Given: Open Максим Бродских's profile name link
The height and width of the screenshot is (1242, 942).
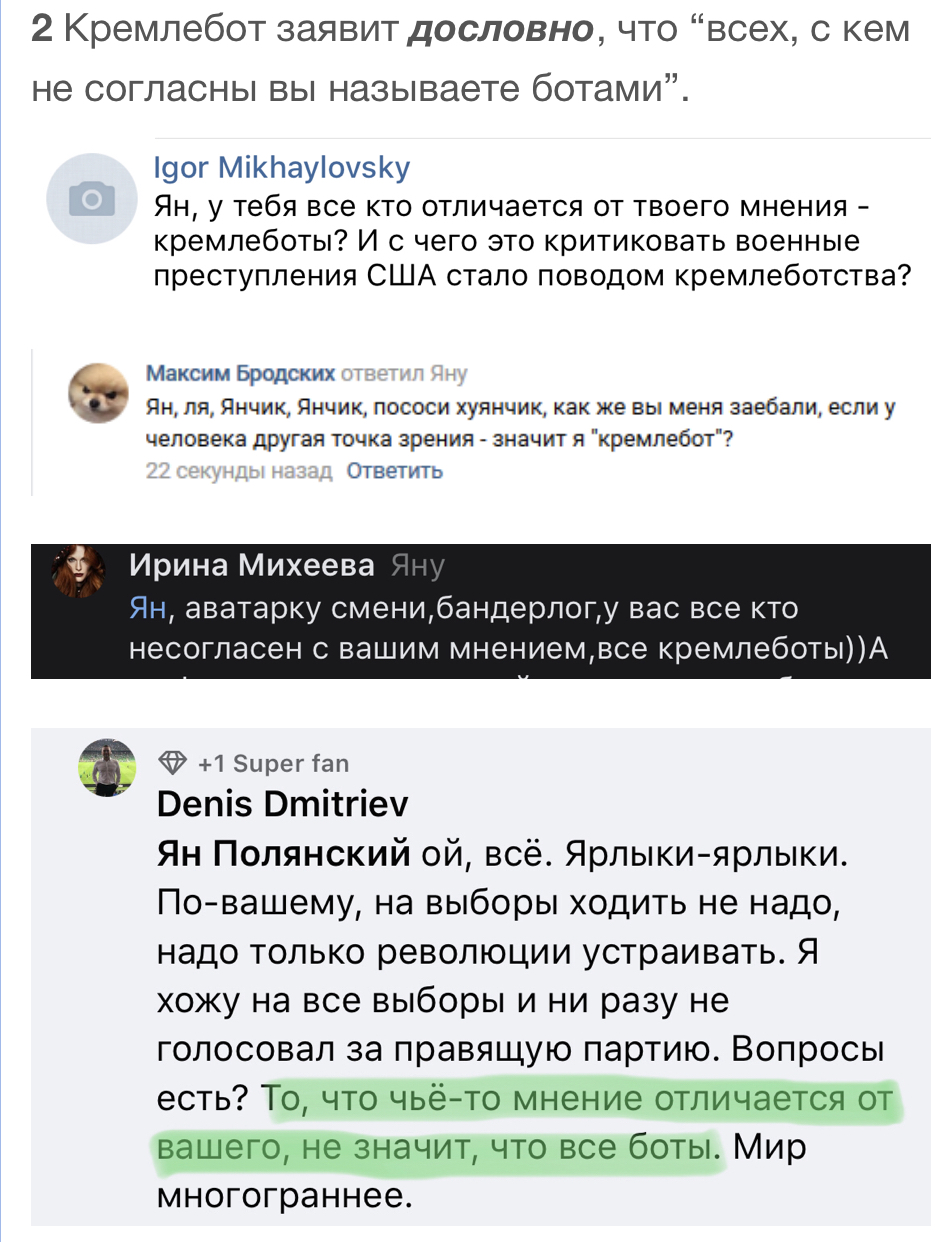Looking at the screenshot, I should pos(240,374).
